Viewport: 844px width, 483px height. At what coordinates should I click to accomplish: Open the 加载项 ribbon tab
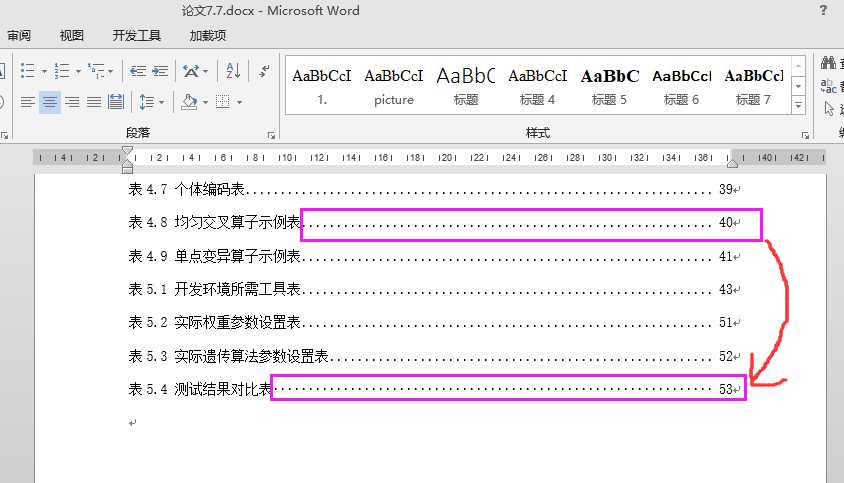pos(208,36)
